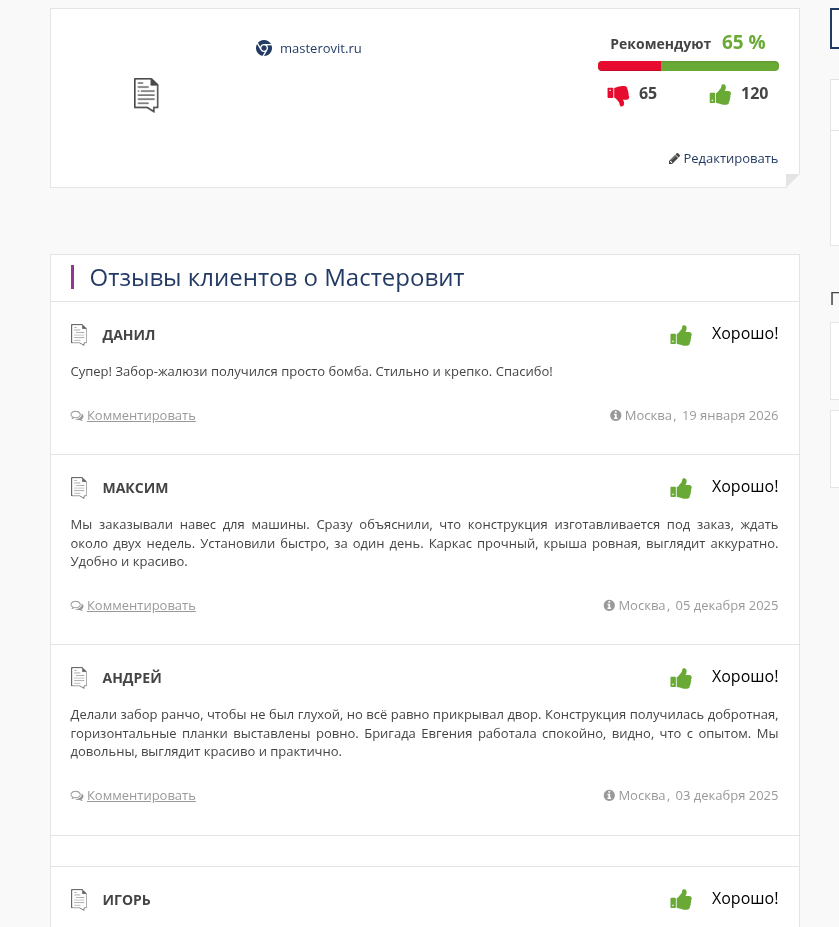Click the Chrome-style icon beside masterovit.ru
839x927 pixels.
(264, 48)
